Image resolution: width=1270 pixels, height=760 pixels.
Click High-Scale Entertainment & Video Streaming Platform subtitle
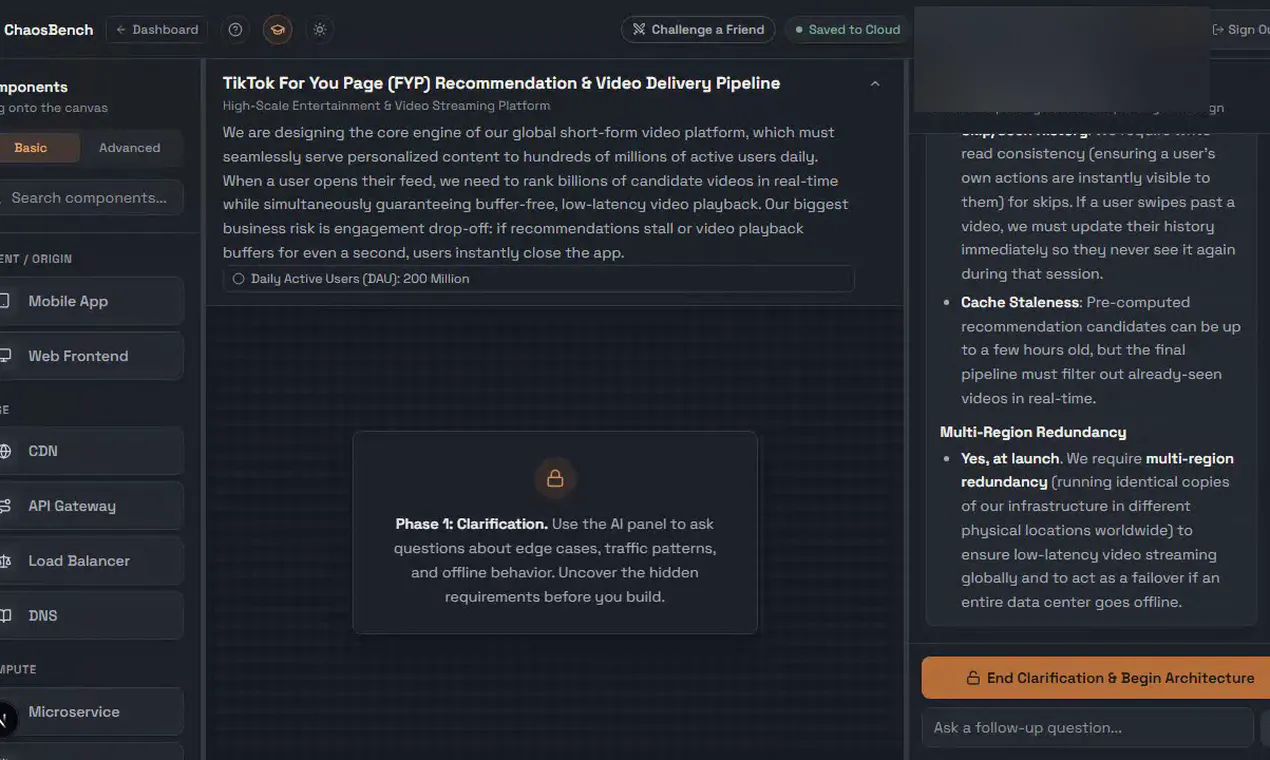pyautogui.click(x=386, y=106)
